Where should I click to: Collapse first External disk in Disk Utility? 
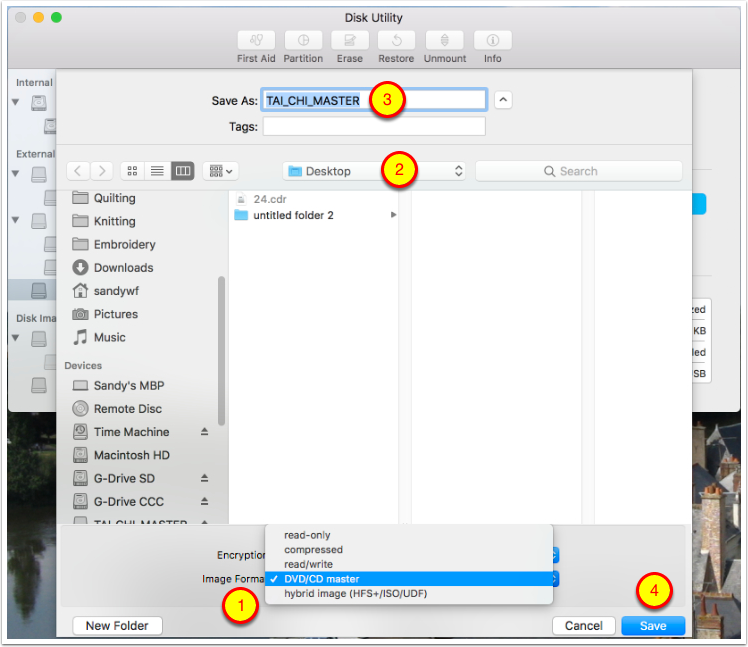click(16, 174)
